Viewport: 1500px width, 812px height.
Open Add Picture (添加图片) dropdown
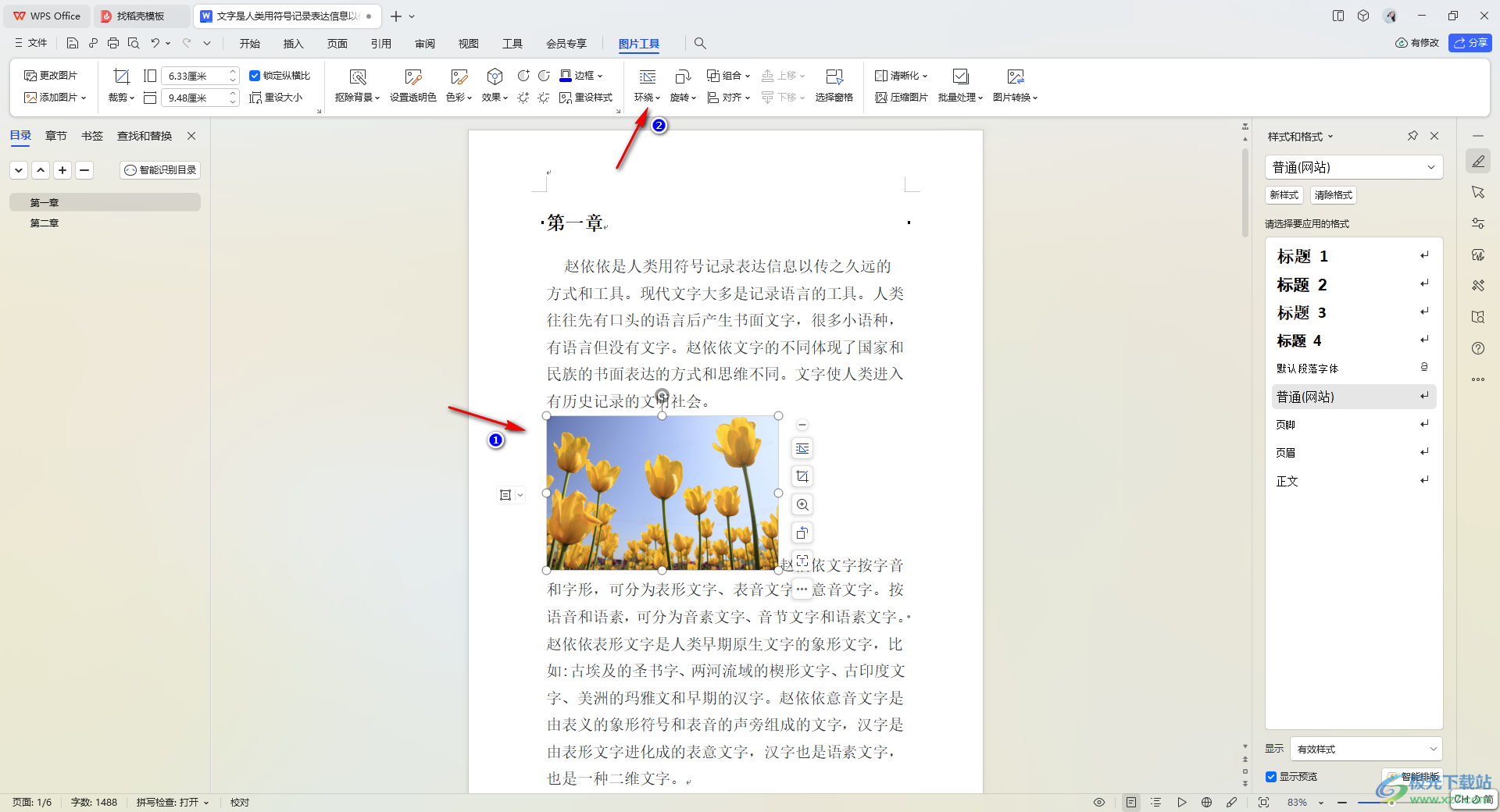(55, 98)
